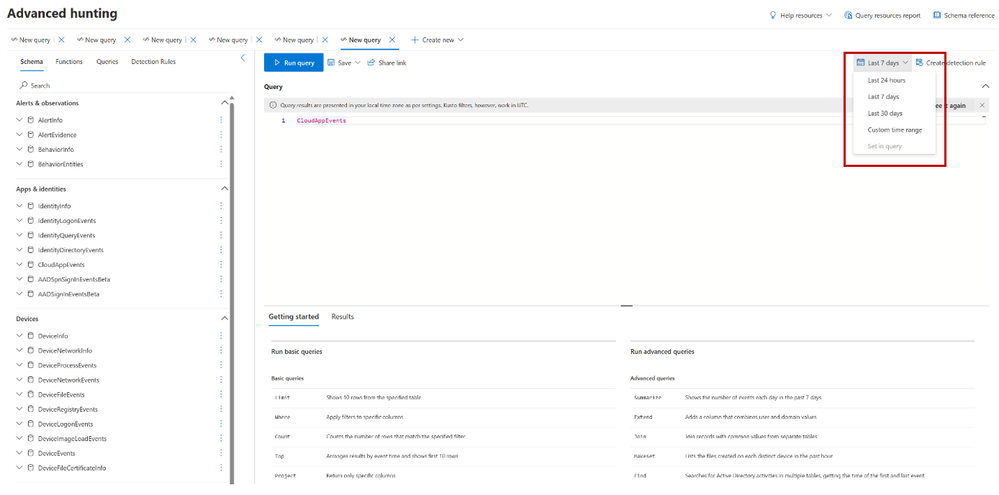Collapse Apps & identities section
999x495 pixels.
click(x=224, y=189)
